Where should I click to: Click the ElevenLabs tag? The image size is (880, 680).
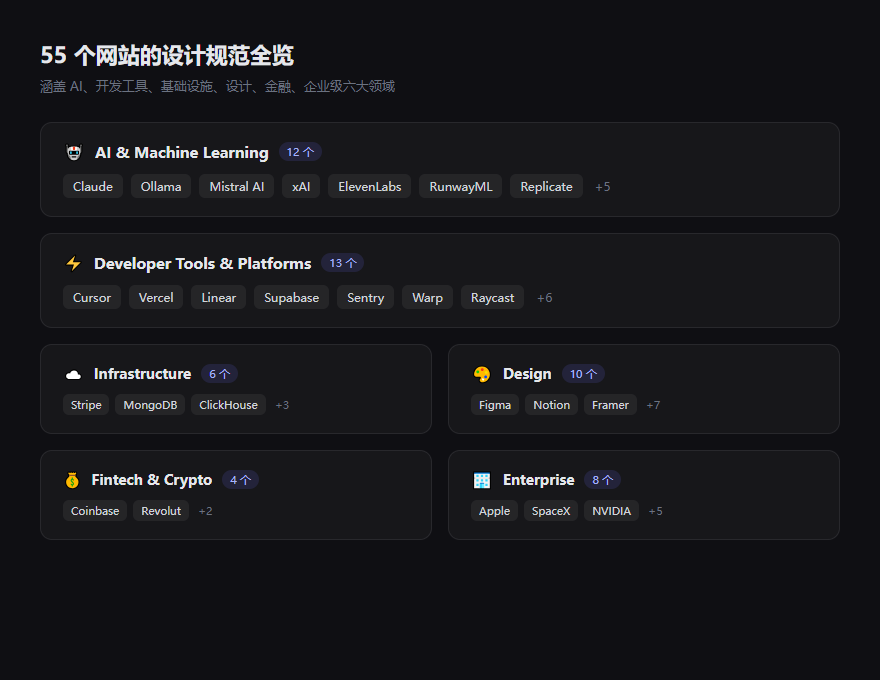pyautogui.click(x=369, y=187)
